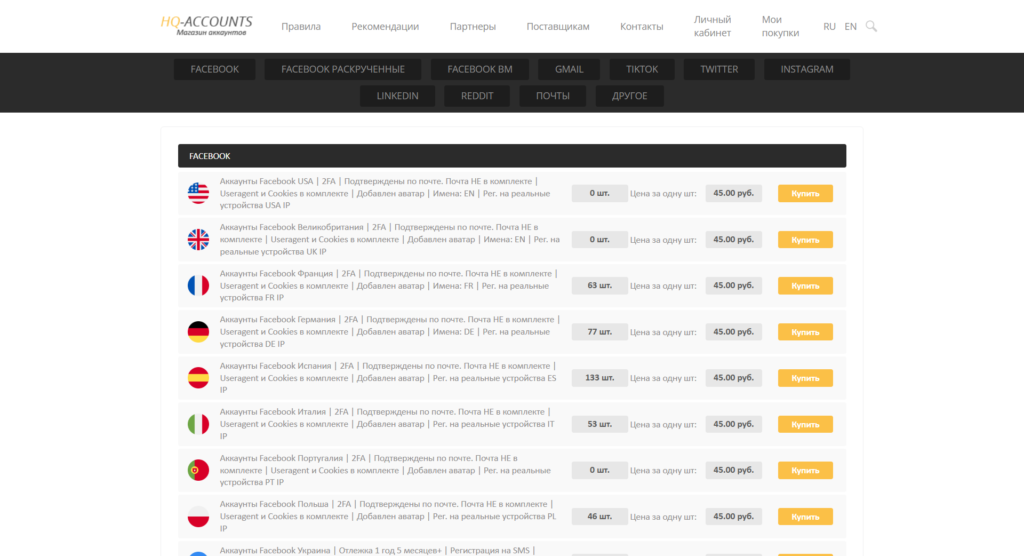The image size is (1024, 556).
Task: Click the 45.00 руб. price for Испания
Action: [x=733, y=378]
